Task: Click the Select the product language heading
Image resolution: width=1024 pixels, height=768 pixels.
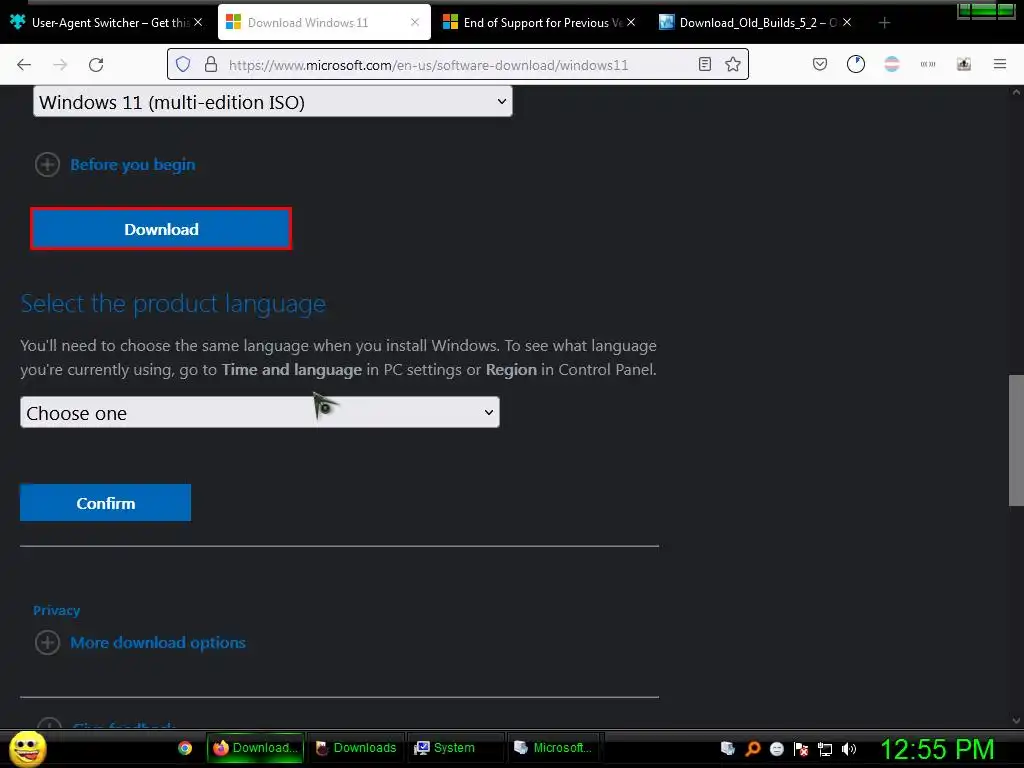Action: (x=173, y=304)
